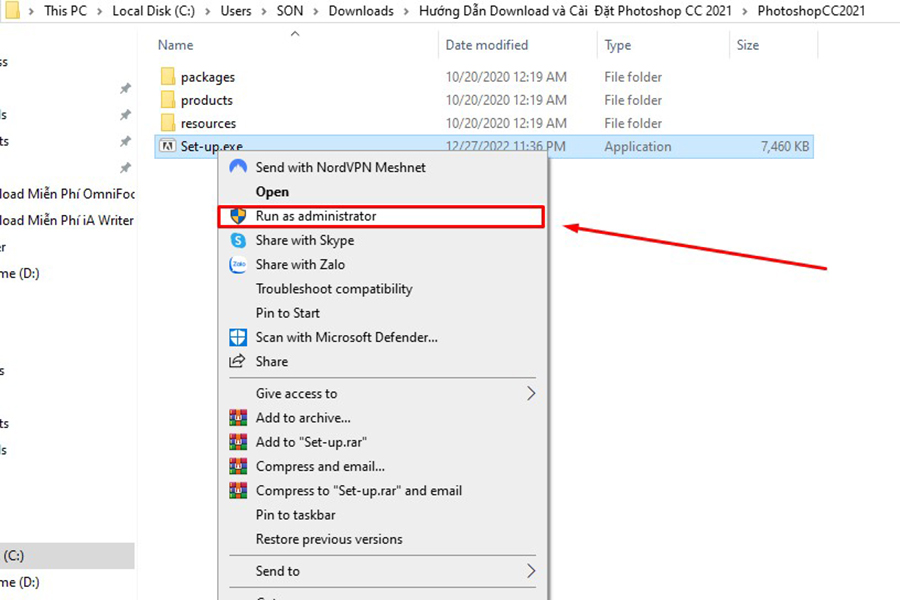The width and height of the screenshot is (900, 600).
Task: Click the Set-up.exe application icon
Action: (167, 147)
